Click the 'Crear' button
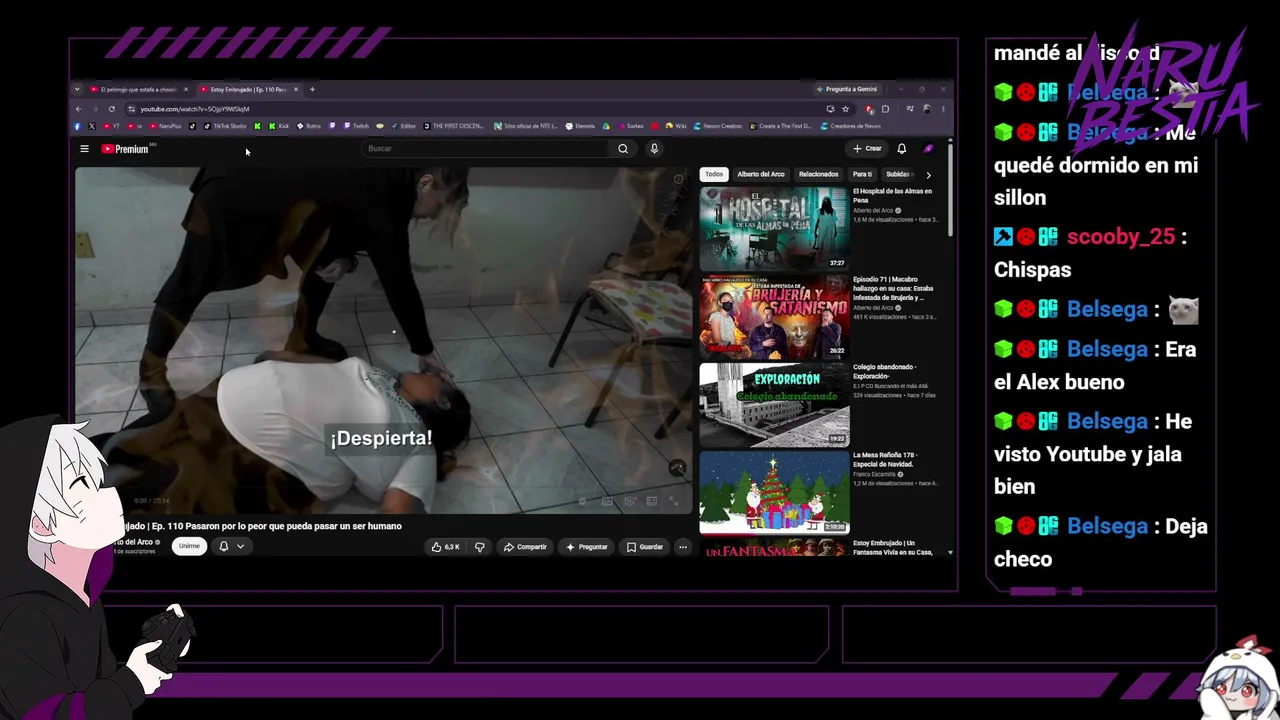The width and height of the screenshot is (1280, 720). pos(867,149)
